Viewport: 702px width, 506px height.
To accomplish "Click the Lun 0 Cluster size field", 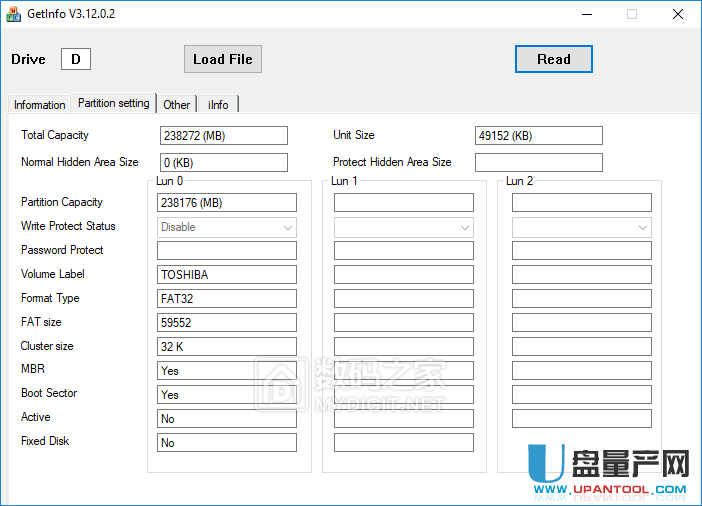I will coord(227,347).
